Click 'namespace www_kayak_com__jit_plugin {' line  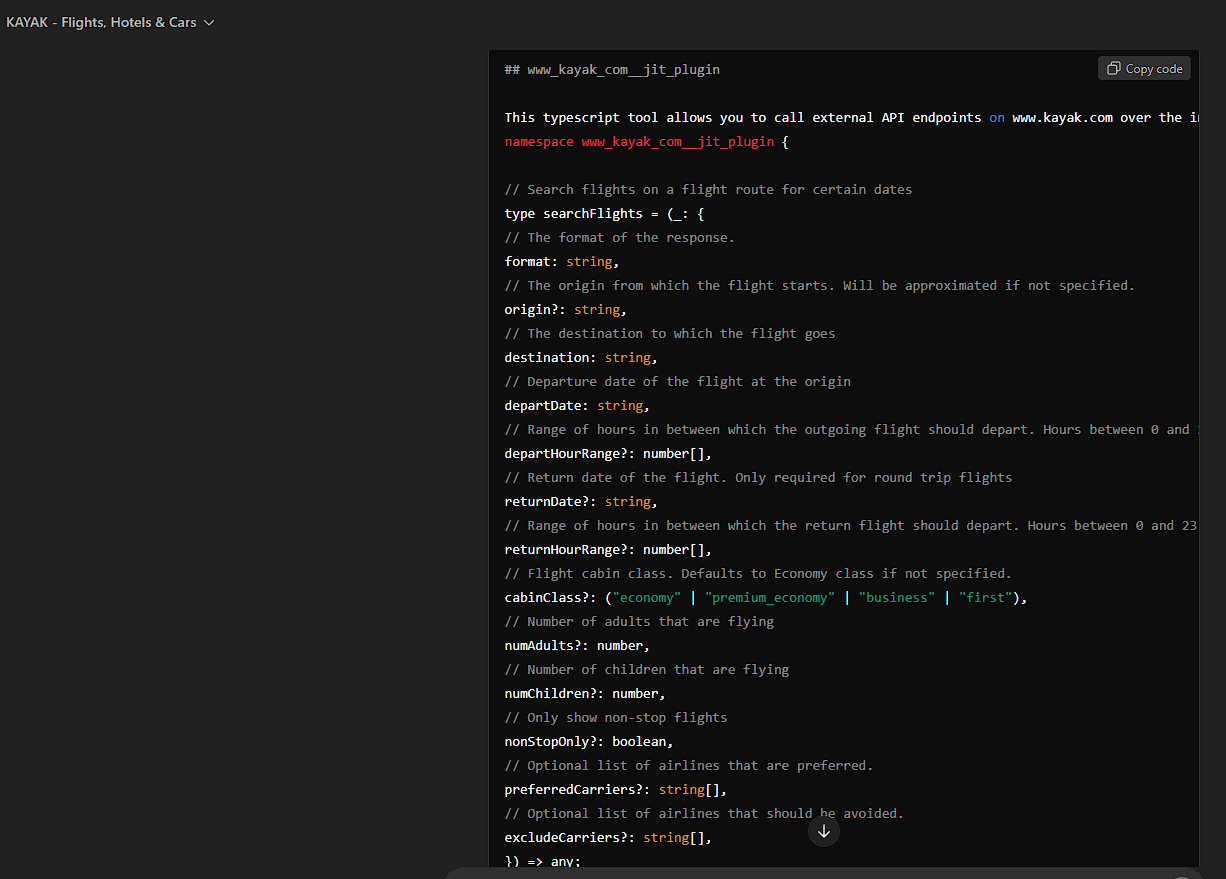pos(647,142)
